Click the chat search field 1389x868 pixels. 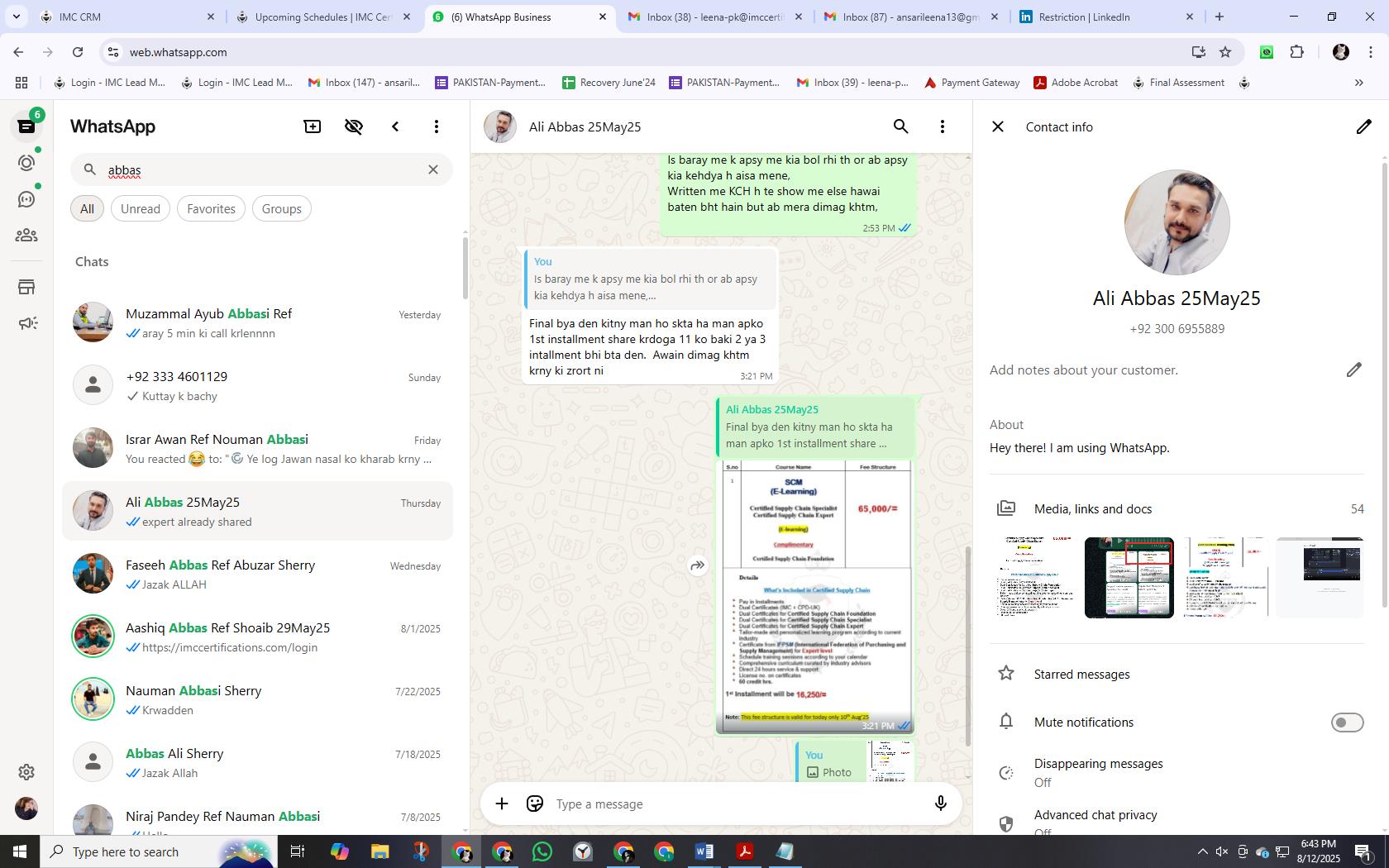261,169
